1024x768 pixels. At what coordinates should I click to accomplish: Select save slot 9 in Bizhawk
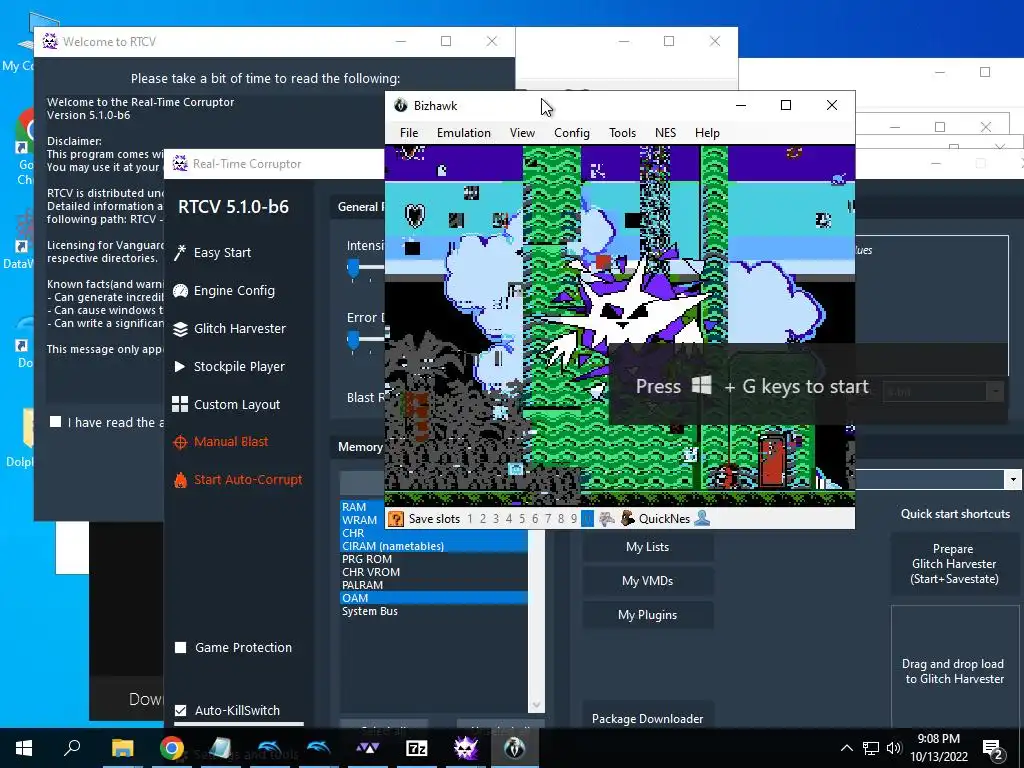[574, 519]
